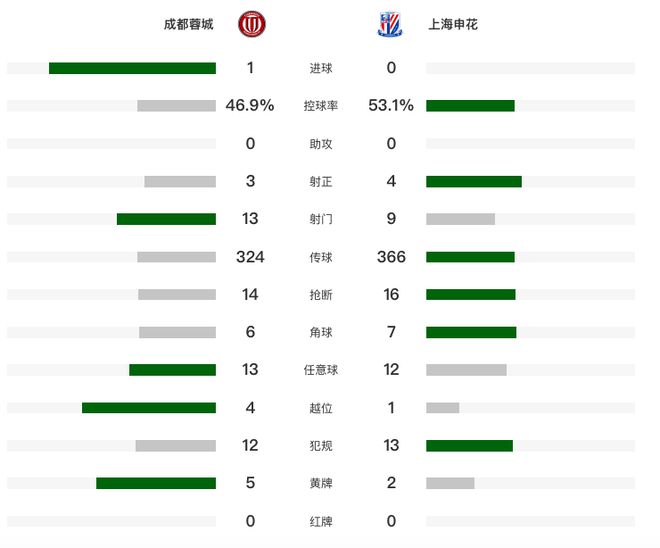Click the green goals bar for 成都蓉城
660x548 pixels.
click(132, 68)
